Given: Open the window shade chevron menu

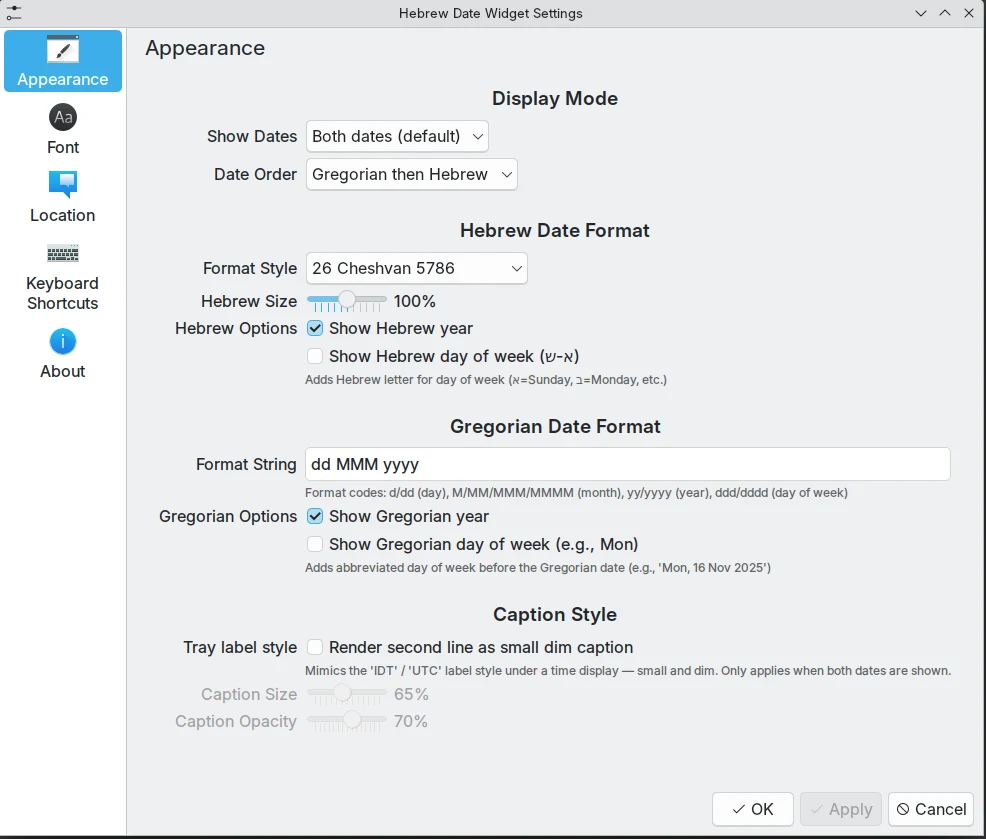Looking at the screenshot, I should coord(920,13).
